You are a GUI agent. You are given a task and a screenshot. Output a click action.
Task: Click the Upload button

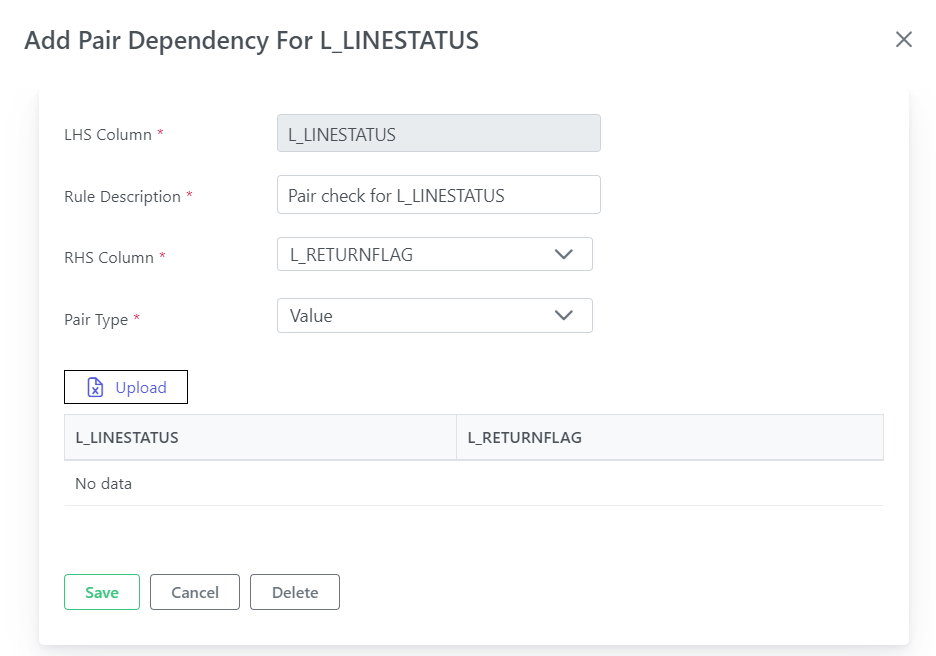pos(126,387)
